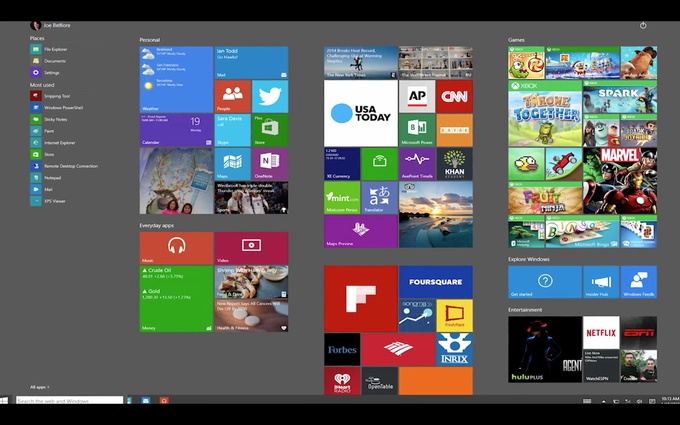Viewport: 680px width, 425px height.
Task: Expand the All apps list
Action: pos(39,387)
